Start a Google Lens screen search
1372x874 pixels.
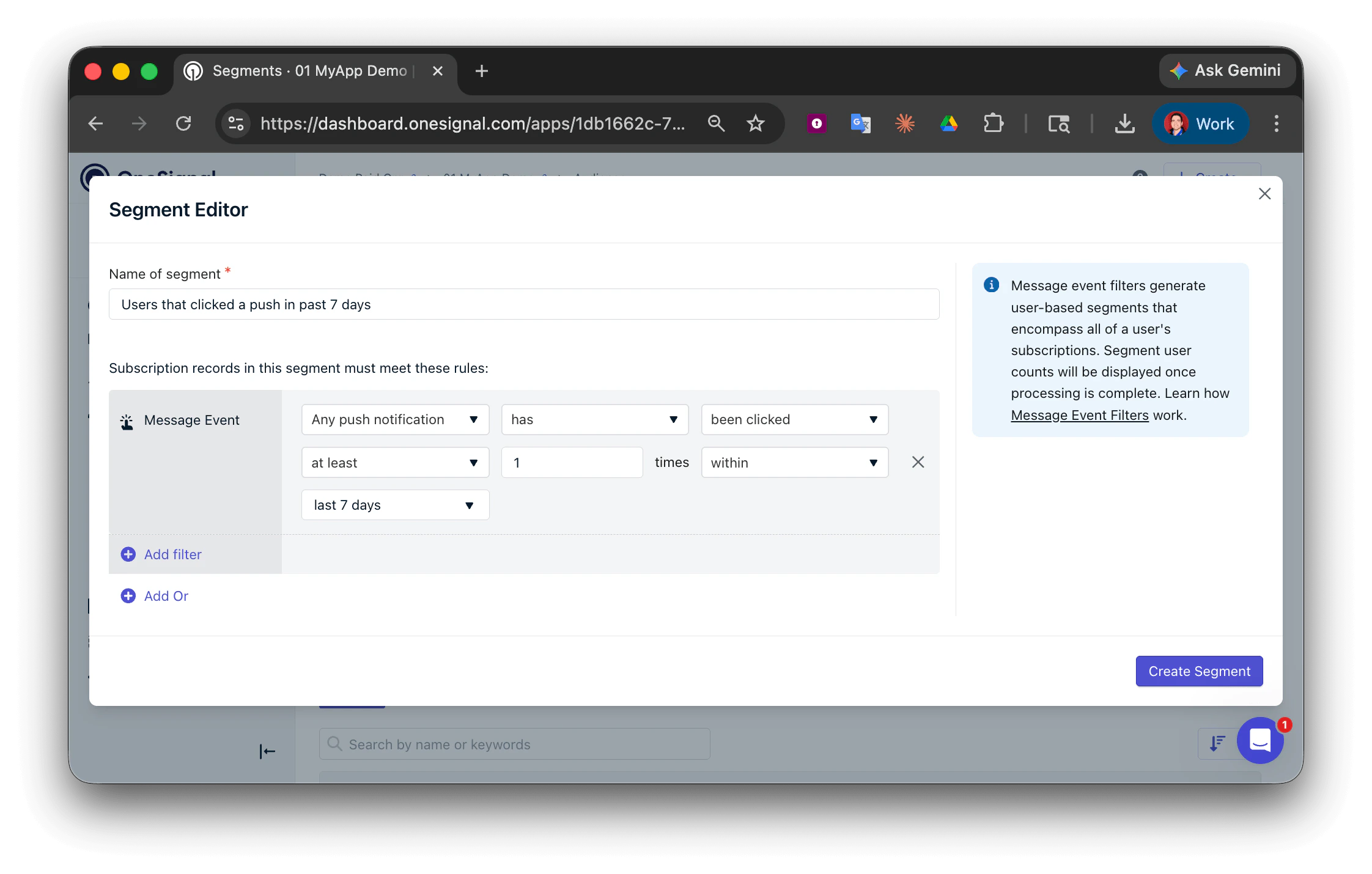[1059, 123]
